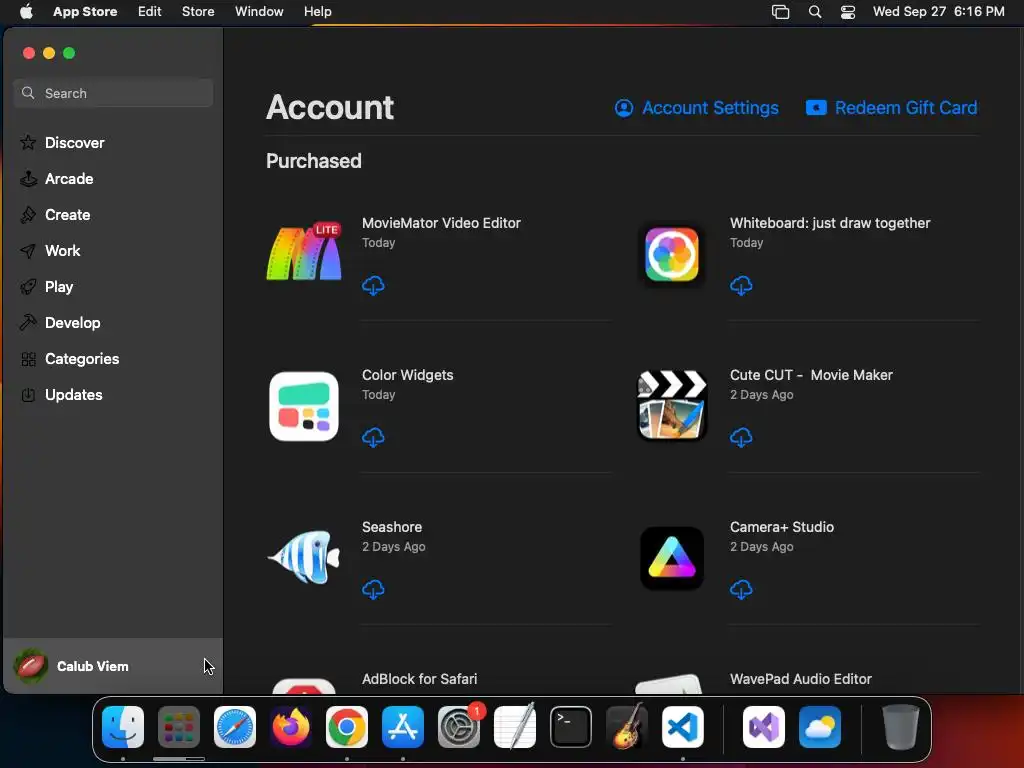Browse Categories in the sidebar
1024x768 pixels.
point(113,359)
